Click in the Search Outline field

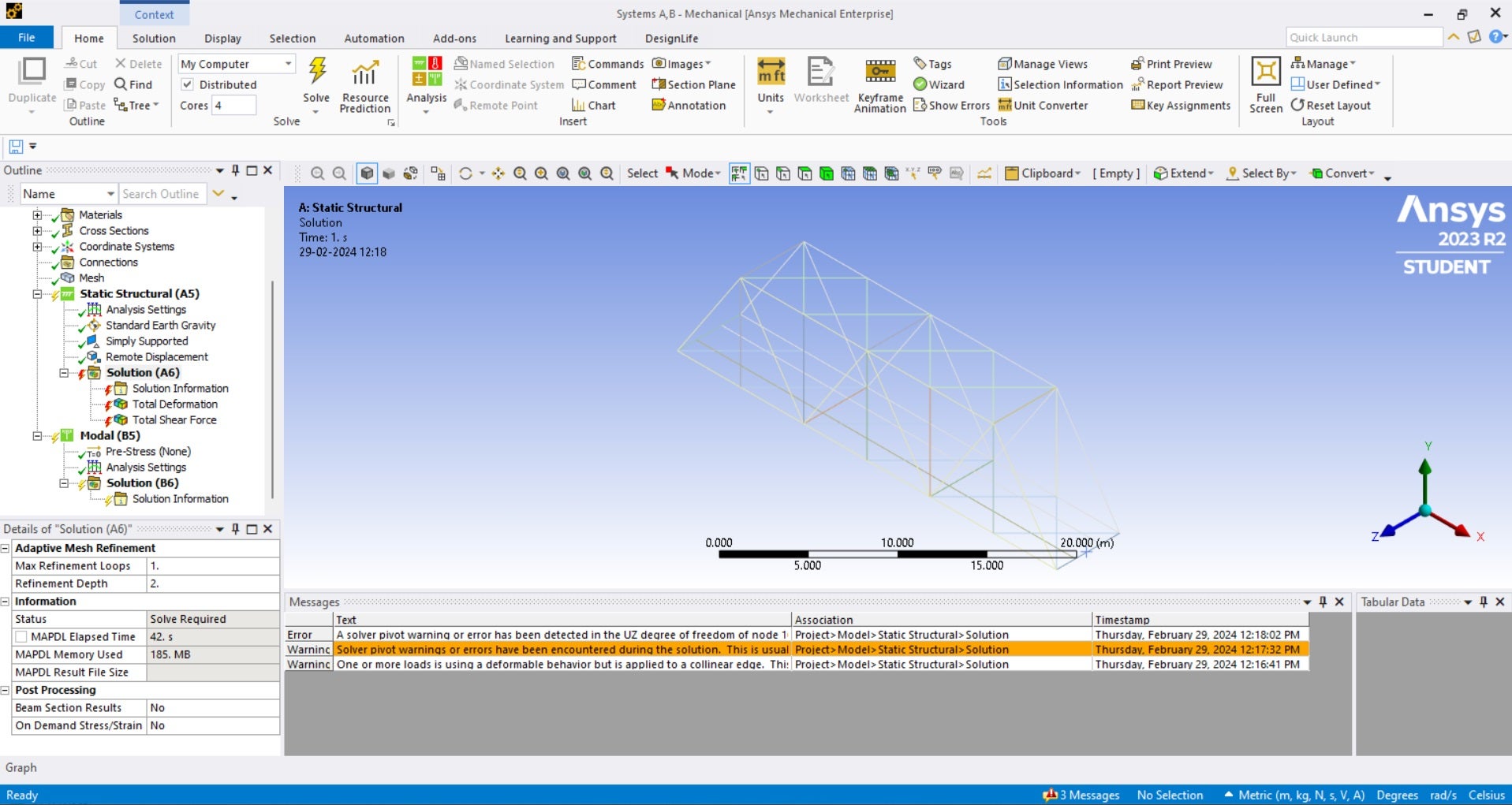pyautogui.click(x=162, y=194)
